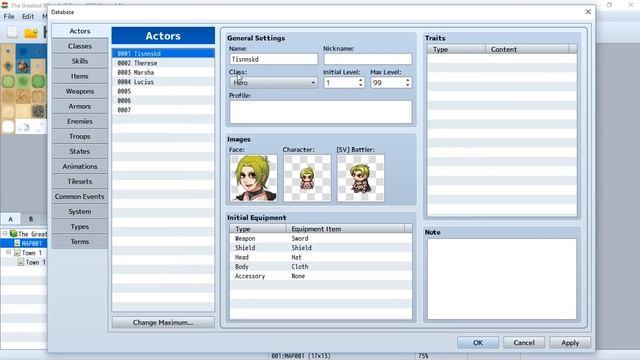Select actor 0003 Marsha
Image resolution: width=640 pixels, height=360 pixels.
(x=163, y=73)
